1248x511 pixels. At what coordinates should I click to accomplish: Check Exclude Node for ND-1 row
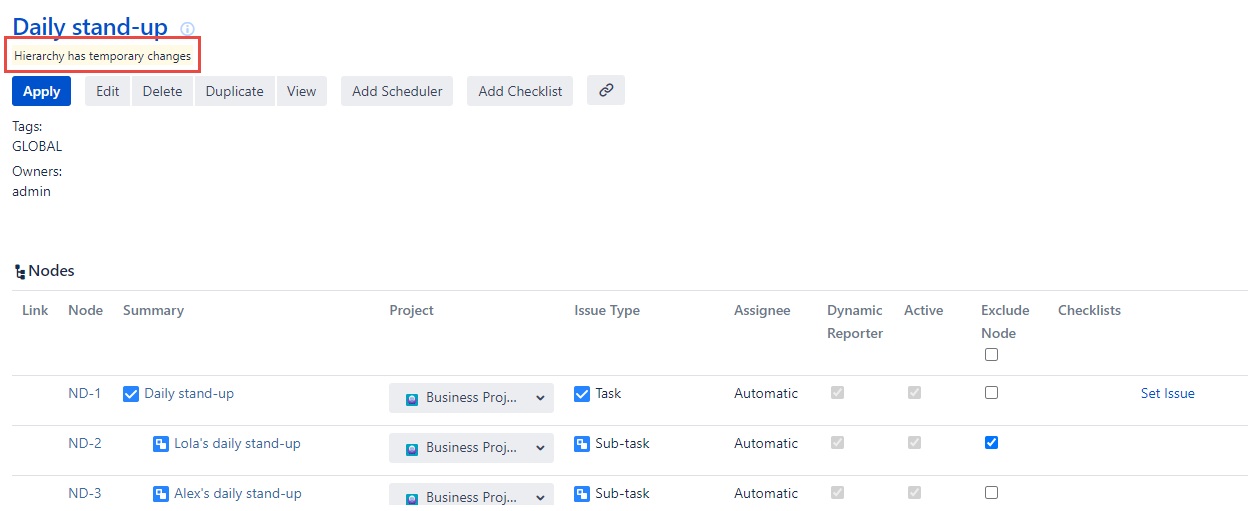[991, 393]
